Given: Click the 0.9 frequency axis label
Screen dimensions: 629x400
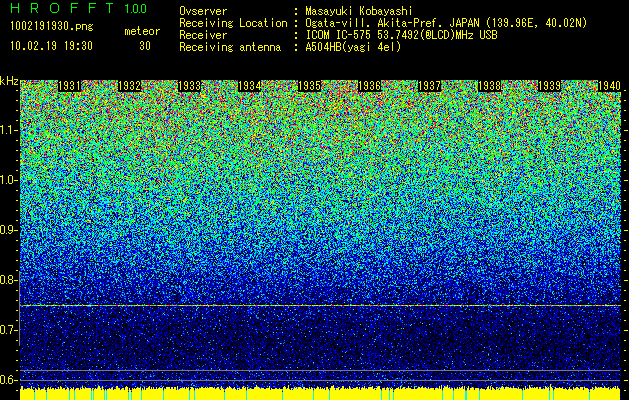Looking at the screenshot, I should click(x=8, y=230).
